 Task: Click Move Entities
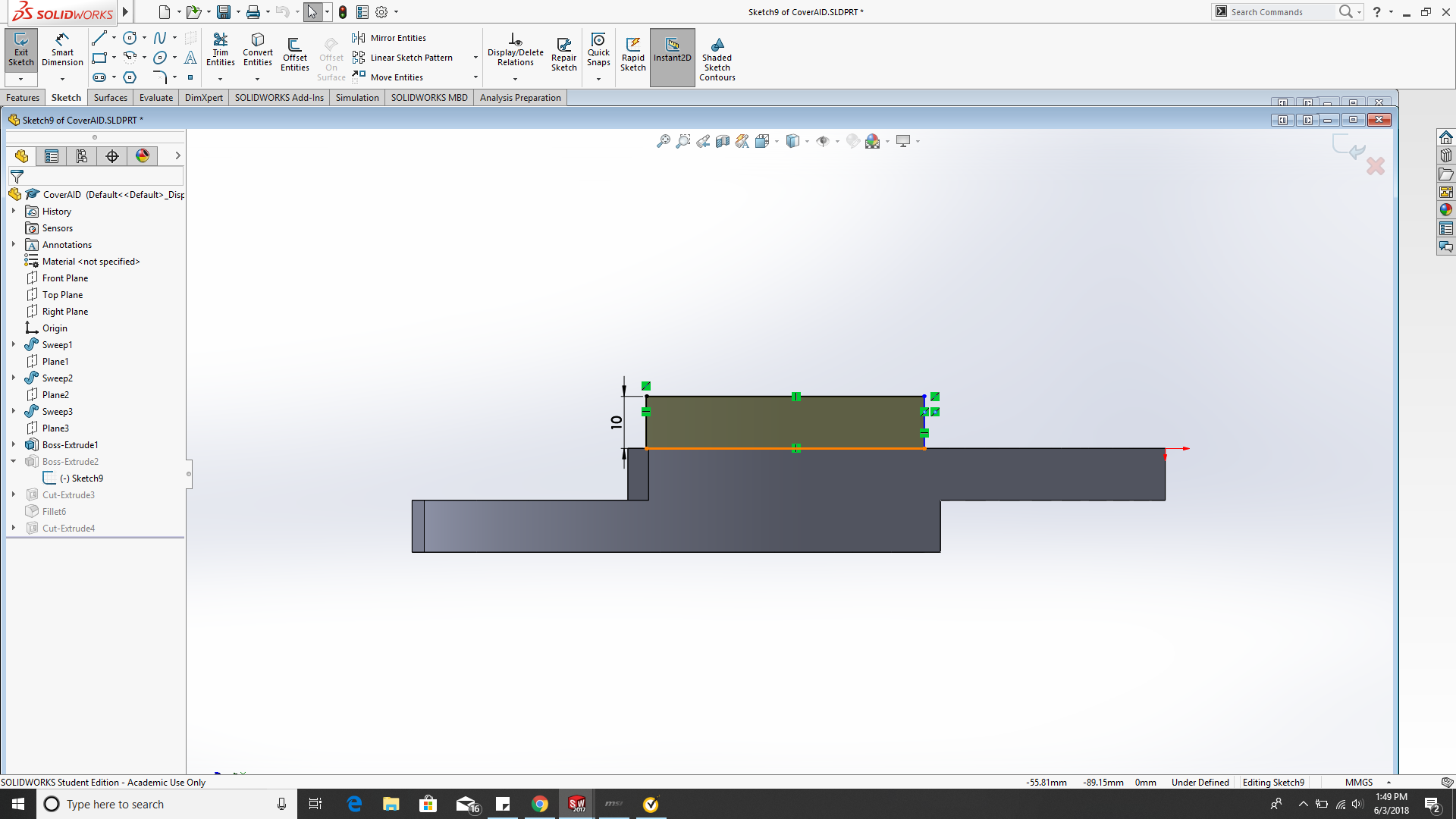(x=388, y=77)
